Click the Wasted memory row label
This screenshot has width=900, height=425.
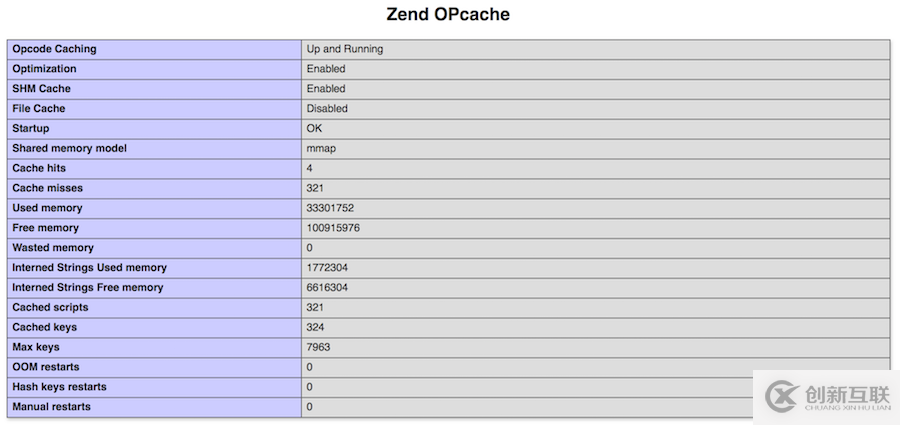pos(53,248)
